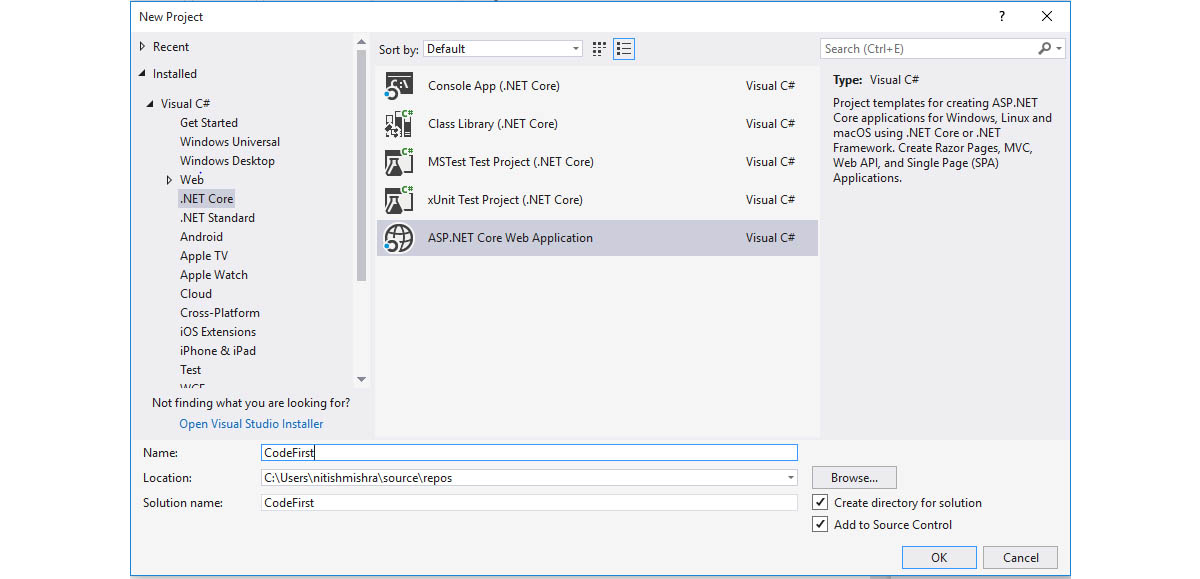The image size is (1200, 579).
Task: Choose the MSTest Test Project template icon
Action: pyautogui.click(x=399, y=162)
